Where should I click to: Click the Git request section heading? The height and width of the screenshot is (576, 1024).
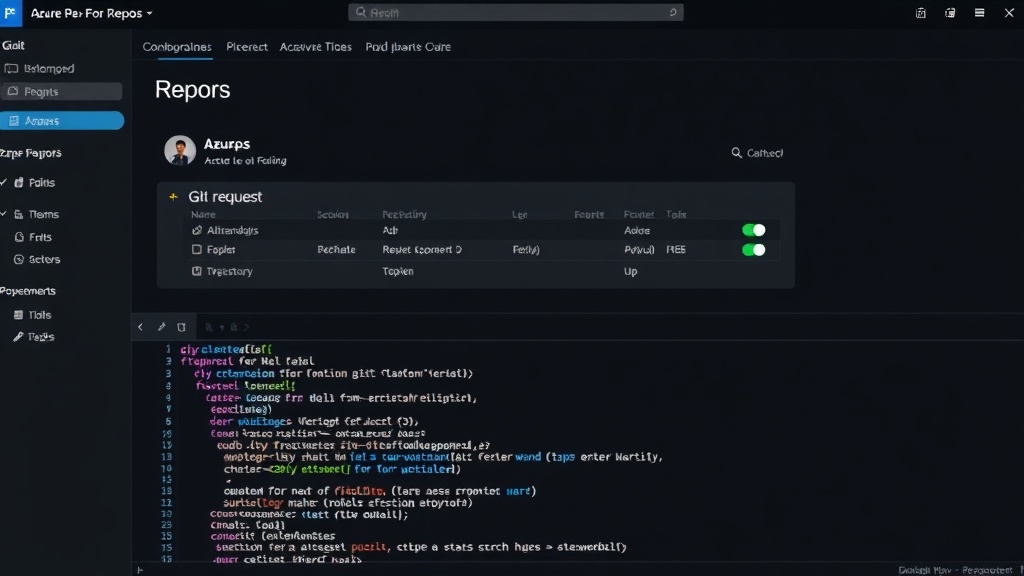(x=225, y=197)
